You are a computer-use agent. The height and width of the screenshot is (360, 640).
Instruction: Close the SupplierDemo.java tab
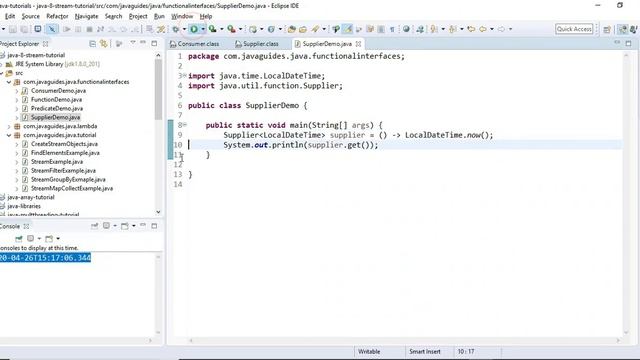tap(358, 44)
